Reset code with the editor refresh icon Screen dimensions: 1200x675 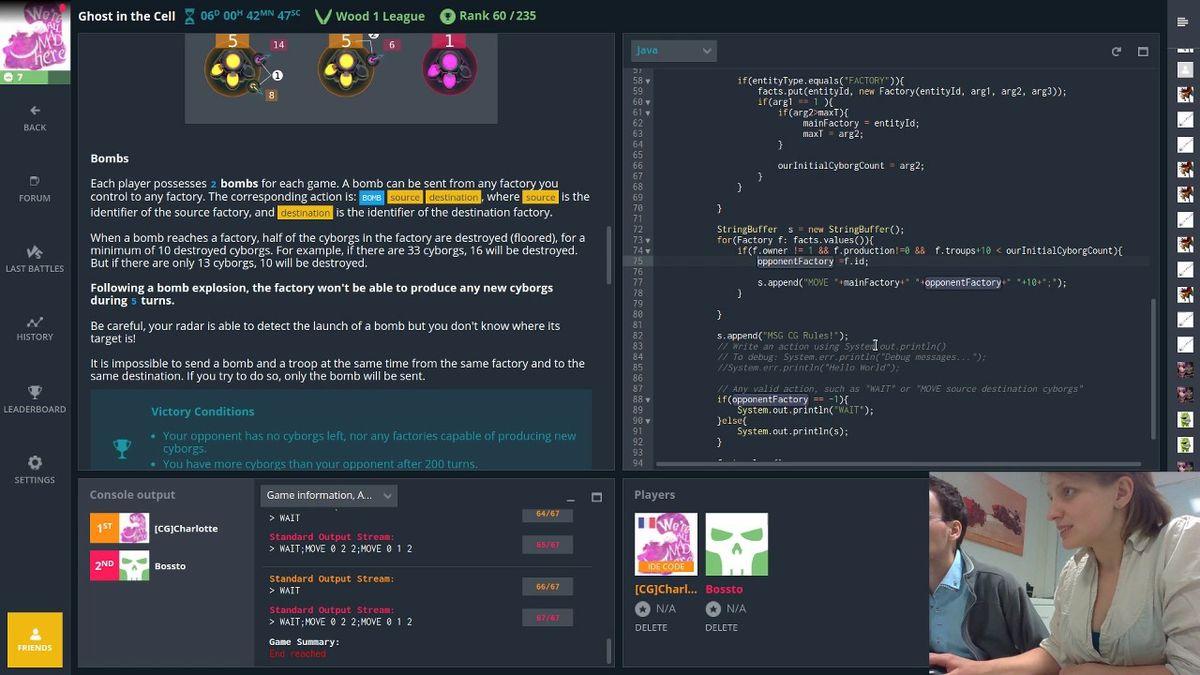[1116, 51]
